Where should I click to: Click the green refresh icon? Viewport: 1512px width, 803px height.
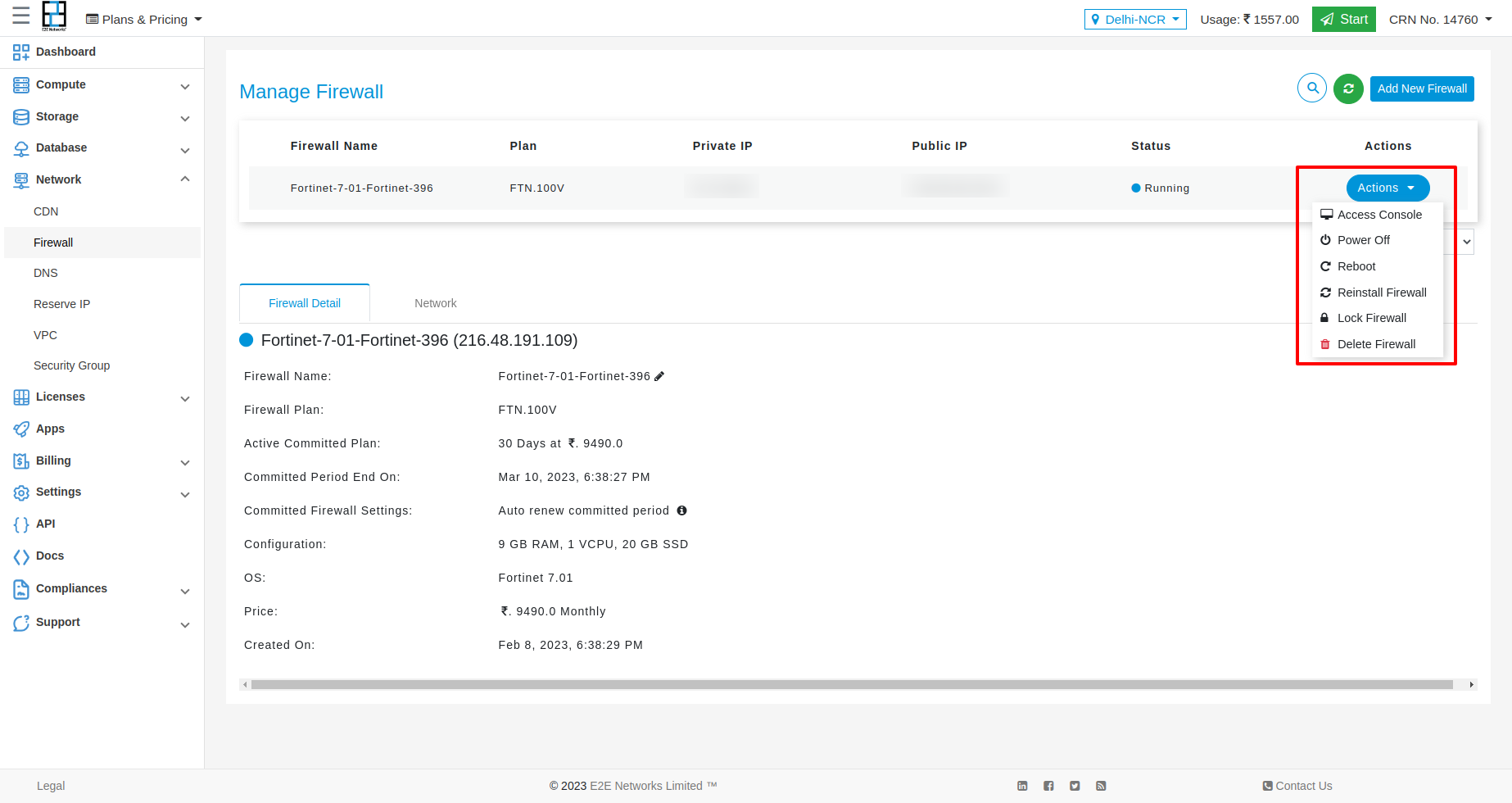coord(1348,88)
